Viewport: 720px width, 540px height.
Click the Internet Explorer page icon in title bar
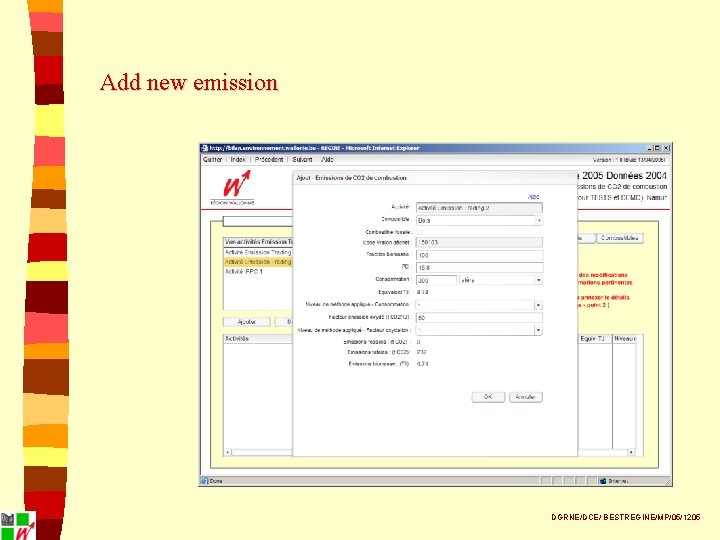(x=204, y=148)
